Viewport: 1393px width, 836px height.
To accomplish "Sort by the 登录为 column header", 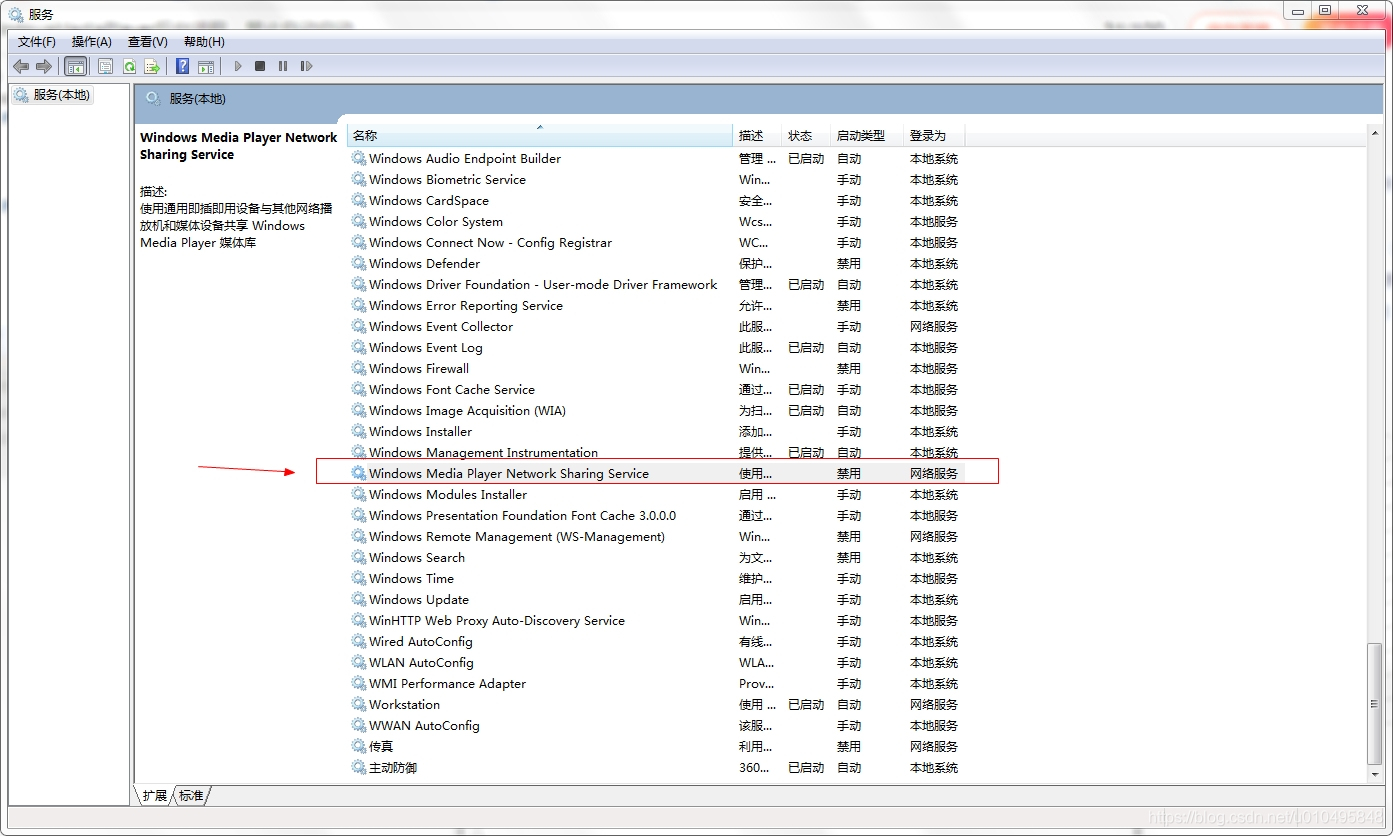I will (934, 135).
